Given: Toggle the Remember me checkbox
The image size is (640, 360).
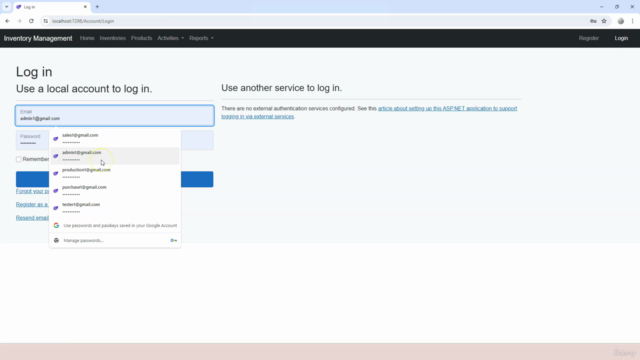Looking at the screenshot, I should pyautogui.click(x=19, y=159).
